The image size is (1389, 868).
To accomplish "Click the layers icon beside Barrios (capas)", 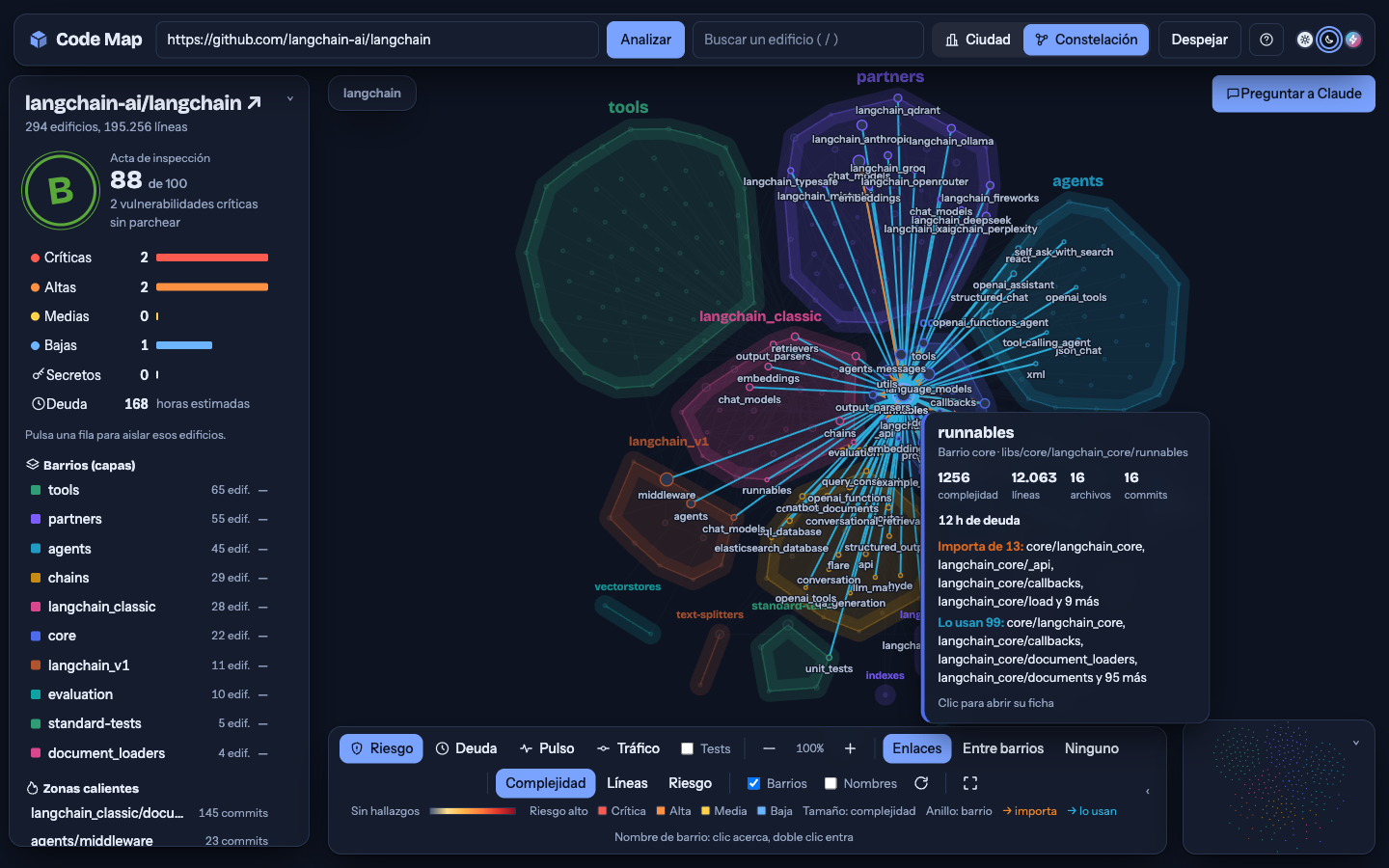I will 33,465.
